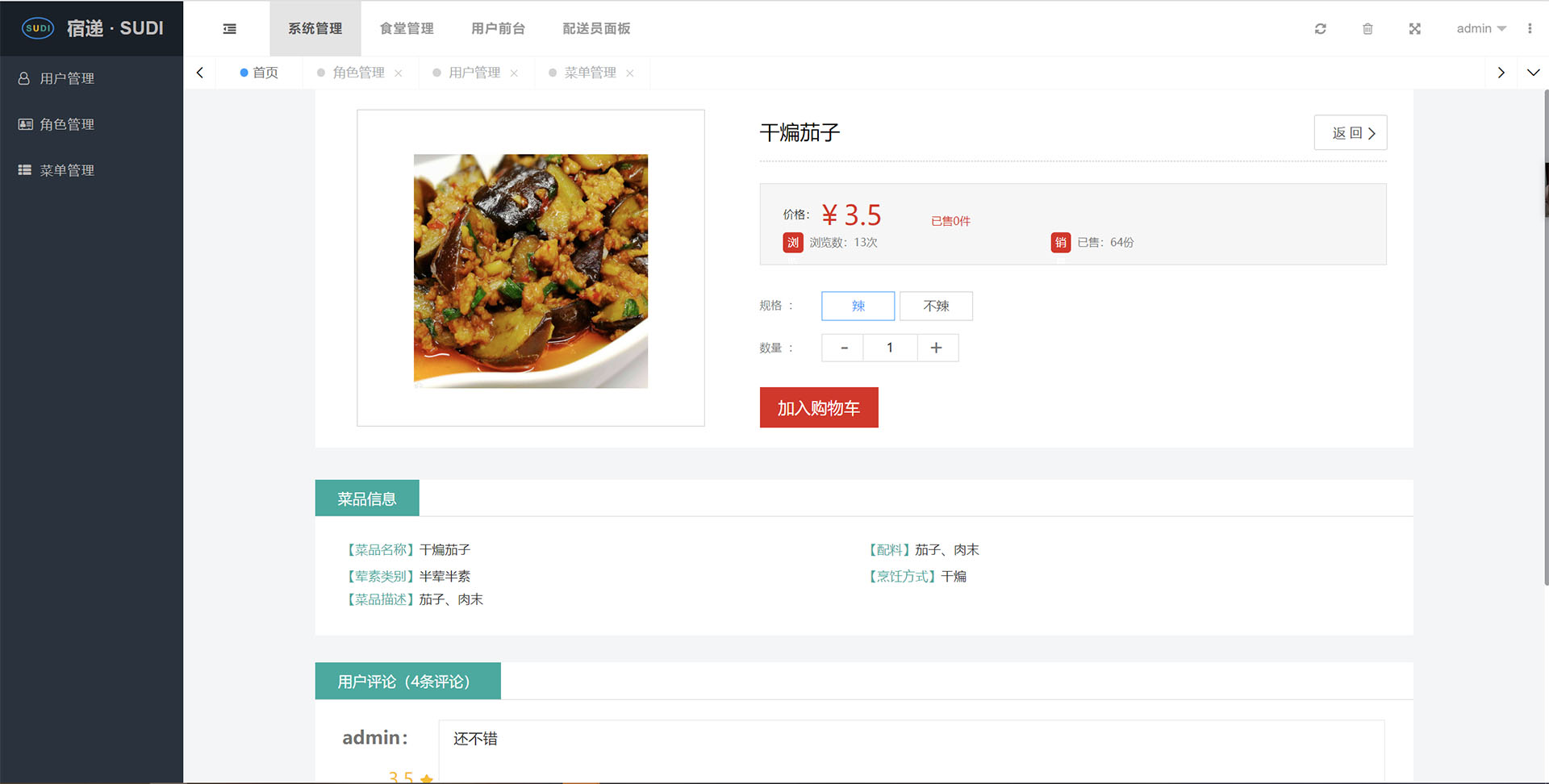Click the 还不错 comment text
The width and height of the screenshot is (1549, 784).
[475, 739]
